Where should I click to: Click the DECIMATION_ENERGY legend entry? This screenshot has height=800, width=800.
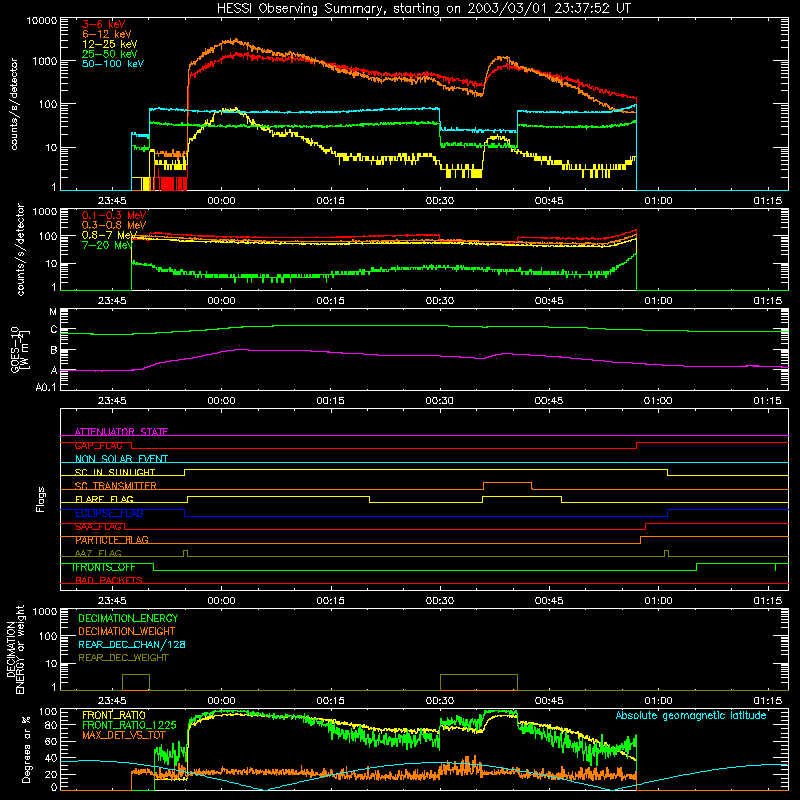coord(128,618)
